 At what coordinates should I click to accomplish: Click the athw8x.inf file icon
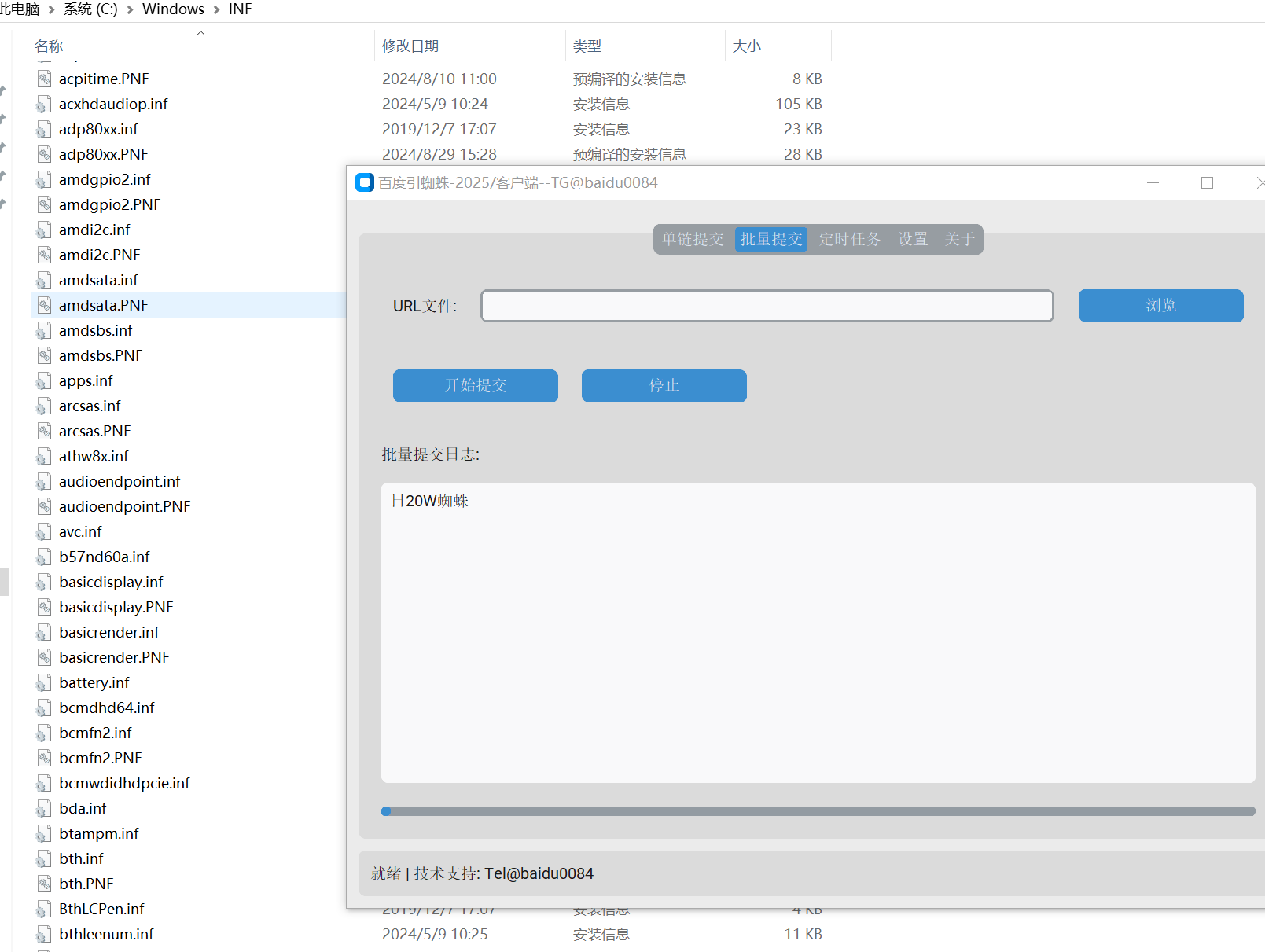click(44, 456)
